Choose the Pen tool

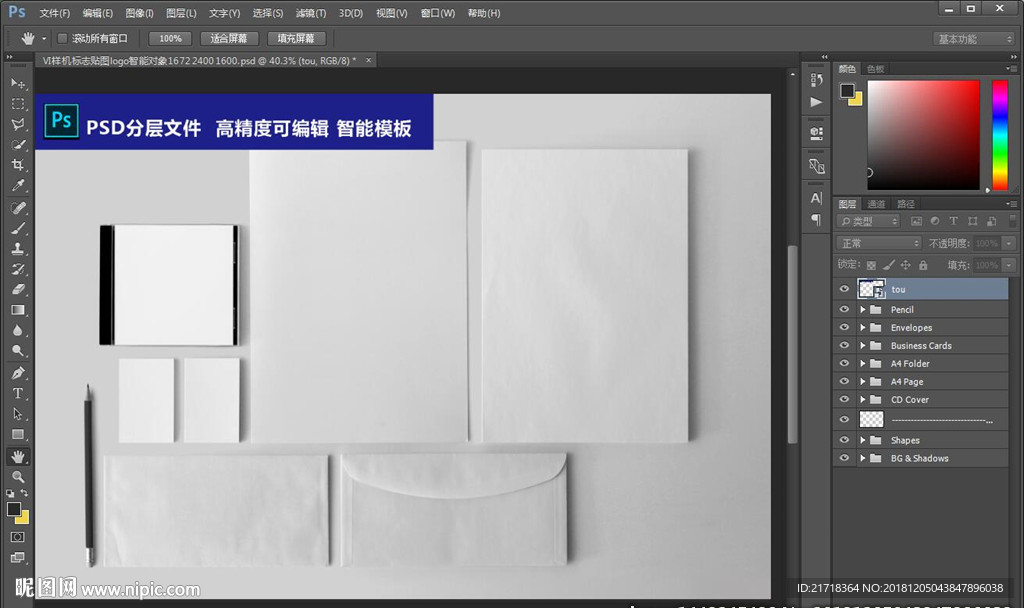(x=18, y=372)
